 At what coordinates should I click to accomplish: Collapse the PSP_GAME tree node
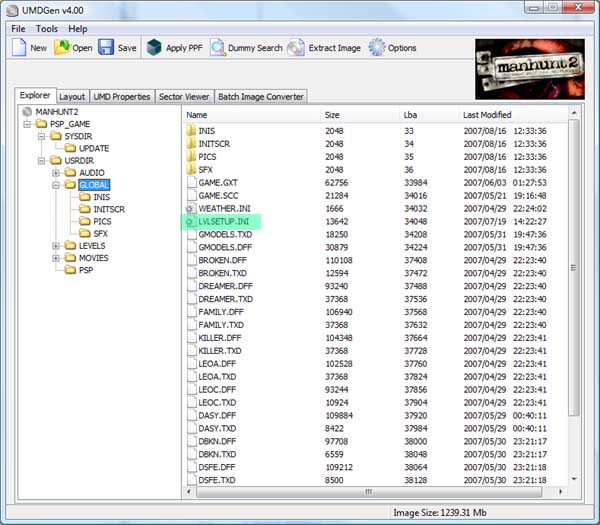[x=27, y=124]
